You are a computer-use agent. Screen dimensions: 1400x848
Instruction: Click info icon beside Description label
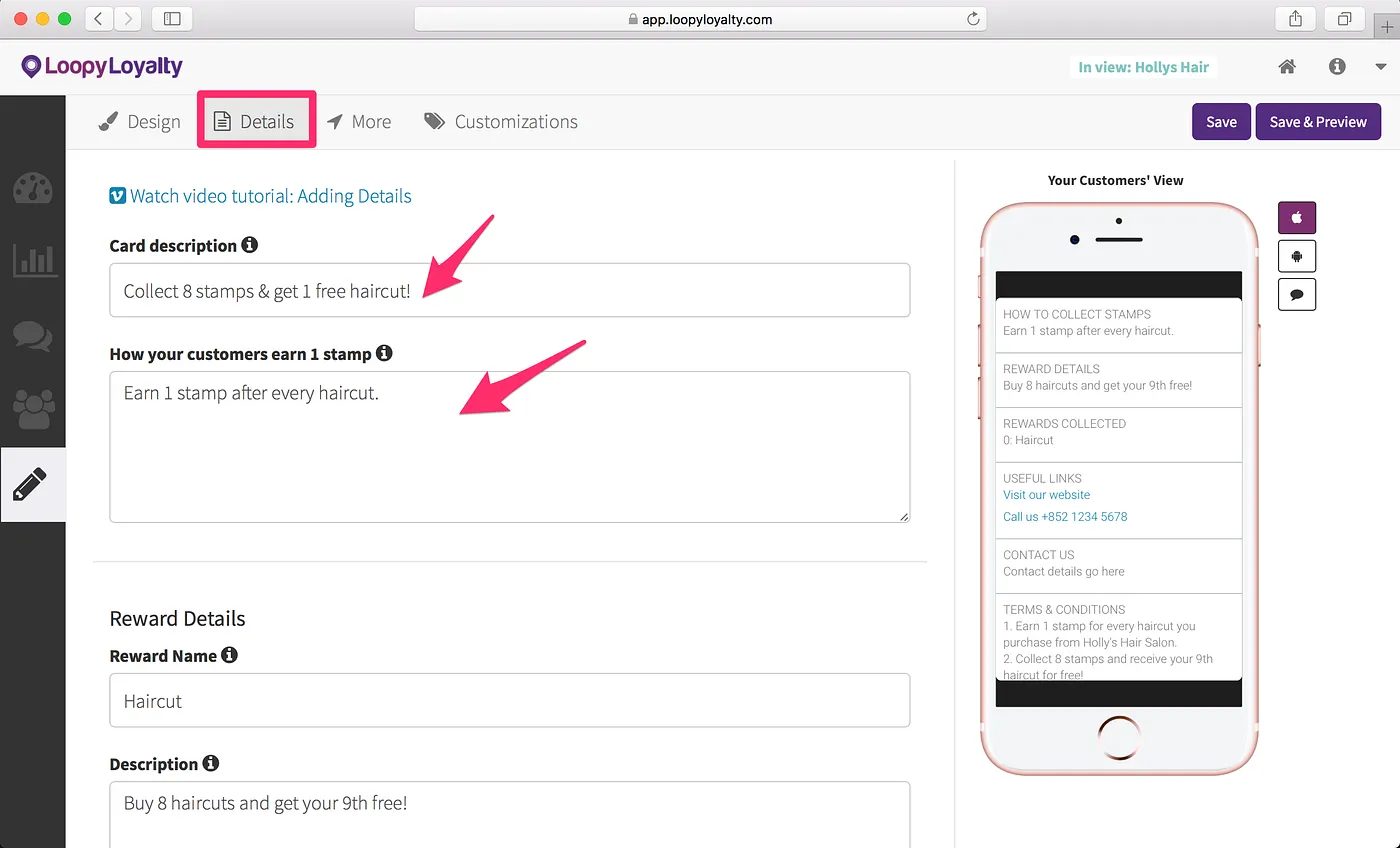(x=211, y=763)
